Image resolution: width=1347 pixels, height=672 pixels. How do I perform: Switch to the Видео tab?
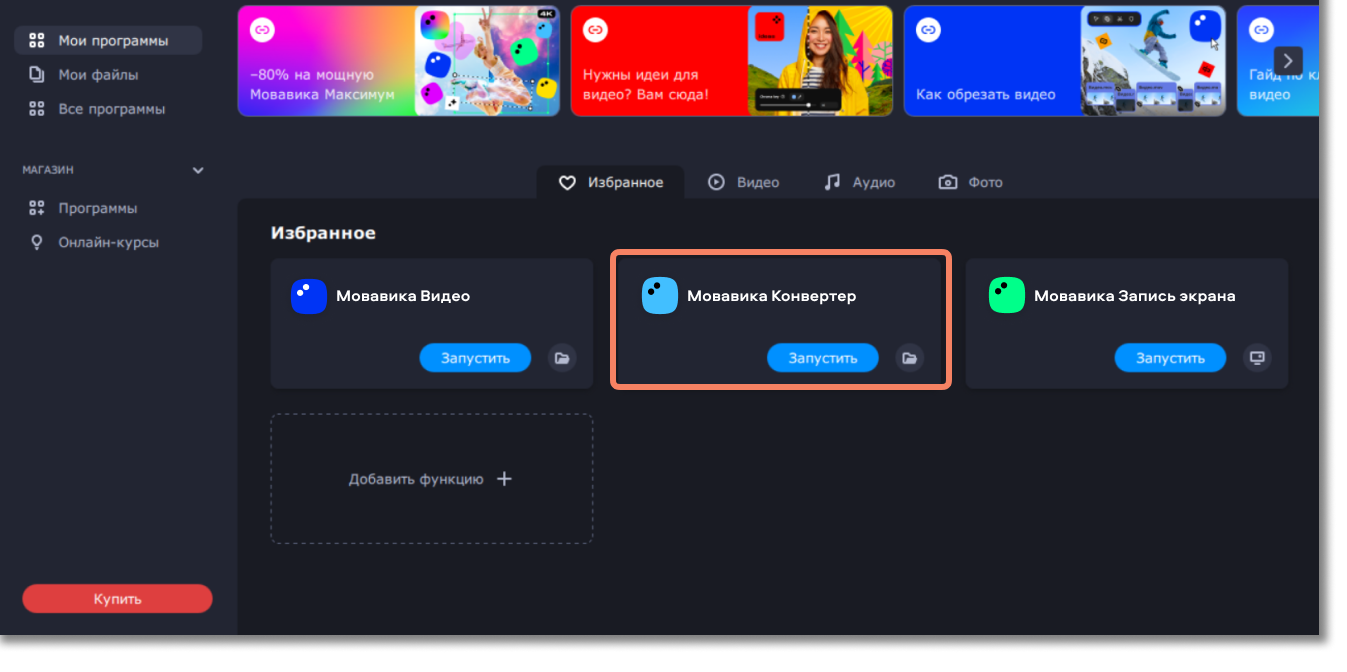click(743, 183)
